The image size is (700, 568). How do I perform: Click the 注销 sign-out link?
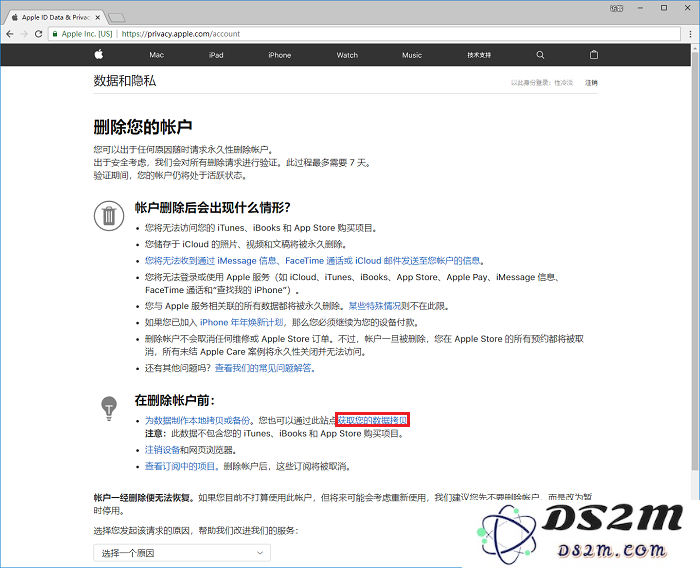pos(591,83)
